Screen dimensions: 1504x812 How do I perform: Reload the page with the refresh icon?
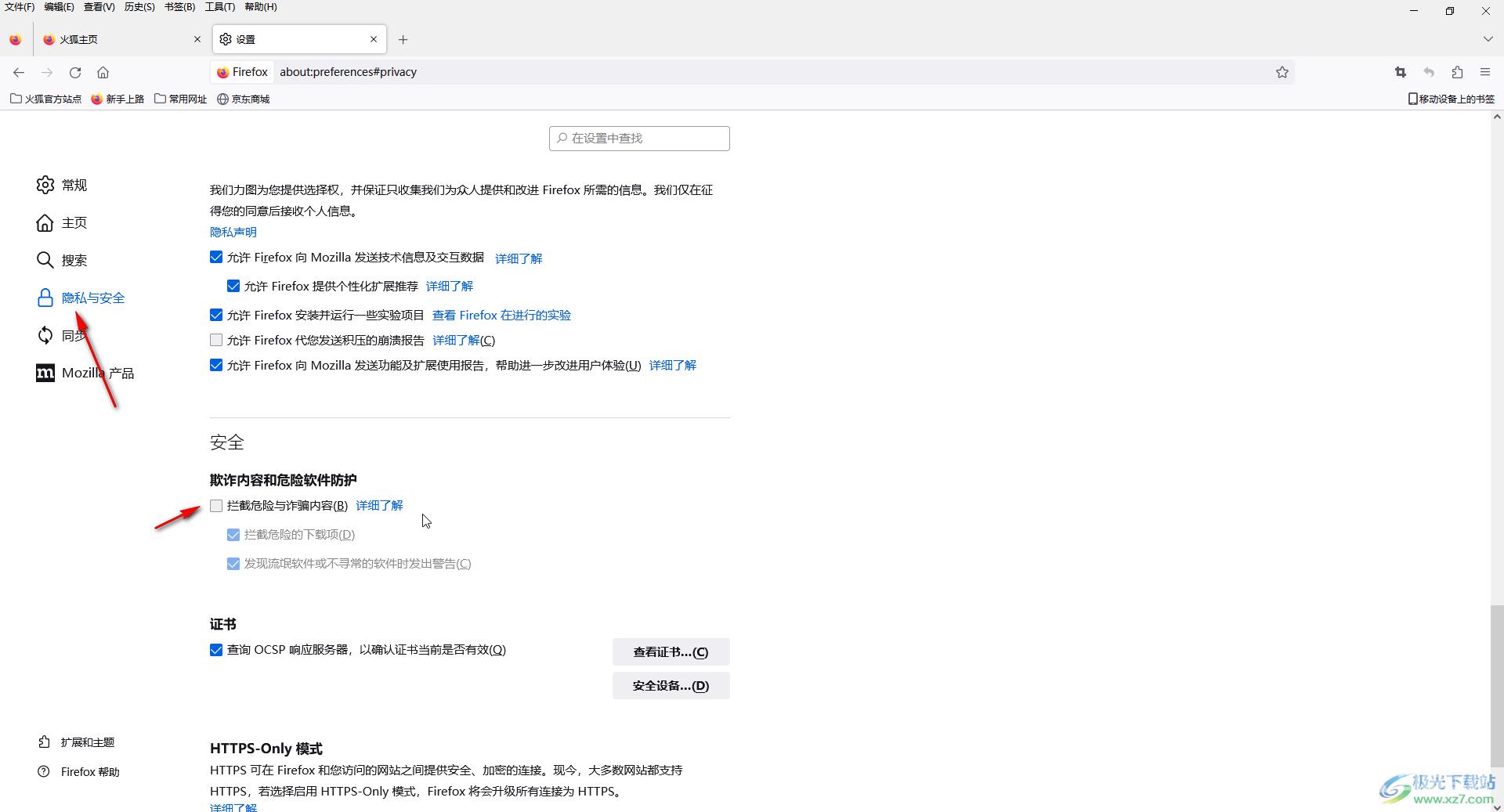[75, 72]
